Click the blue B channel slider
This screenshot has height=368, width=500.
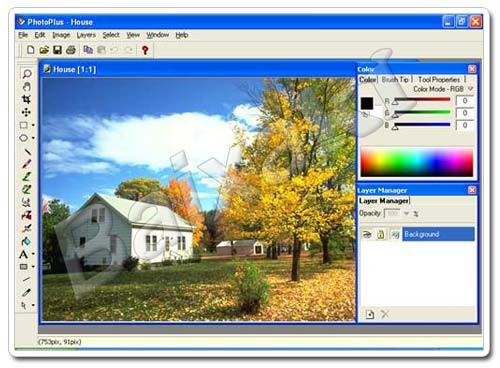422,125
